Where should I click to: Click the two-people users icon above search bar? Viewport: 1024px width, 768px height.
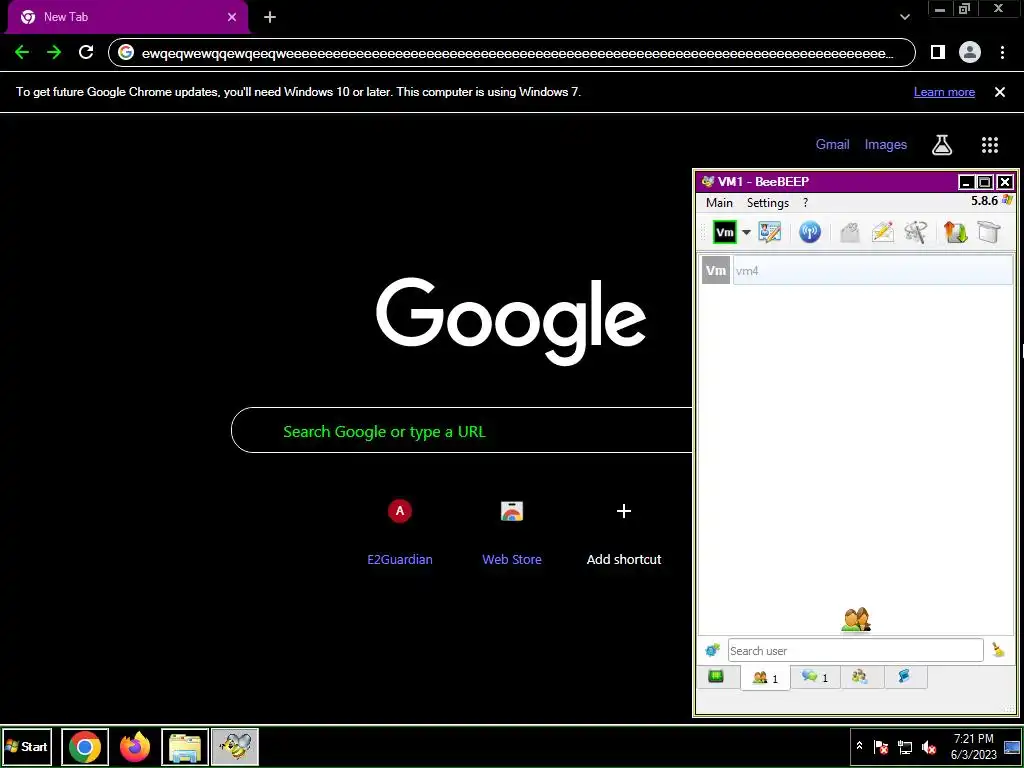pyautogui.click(x=856, y=620)
